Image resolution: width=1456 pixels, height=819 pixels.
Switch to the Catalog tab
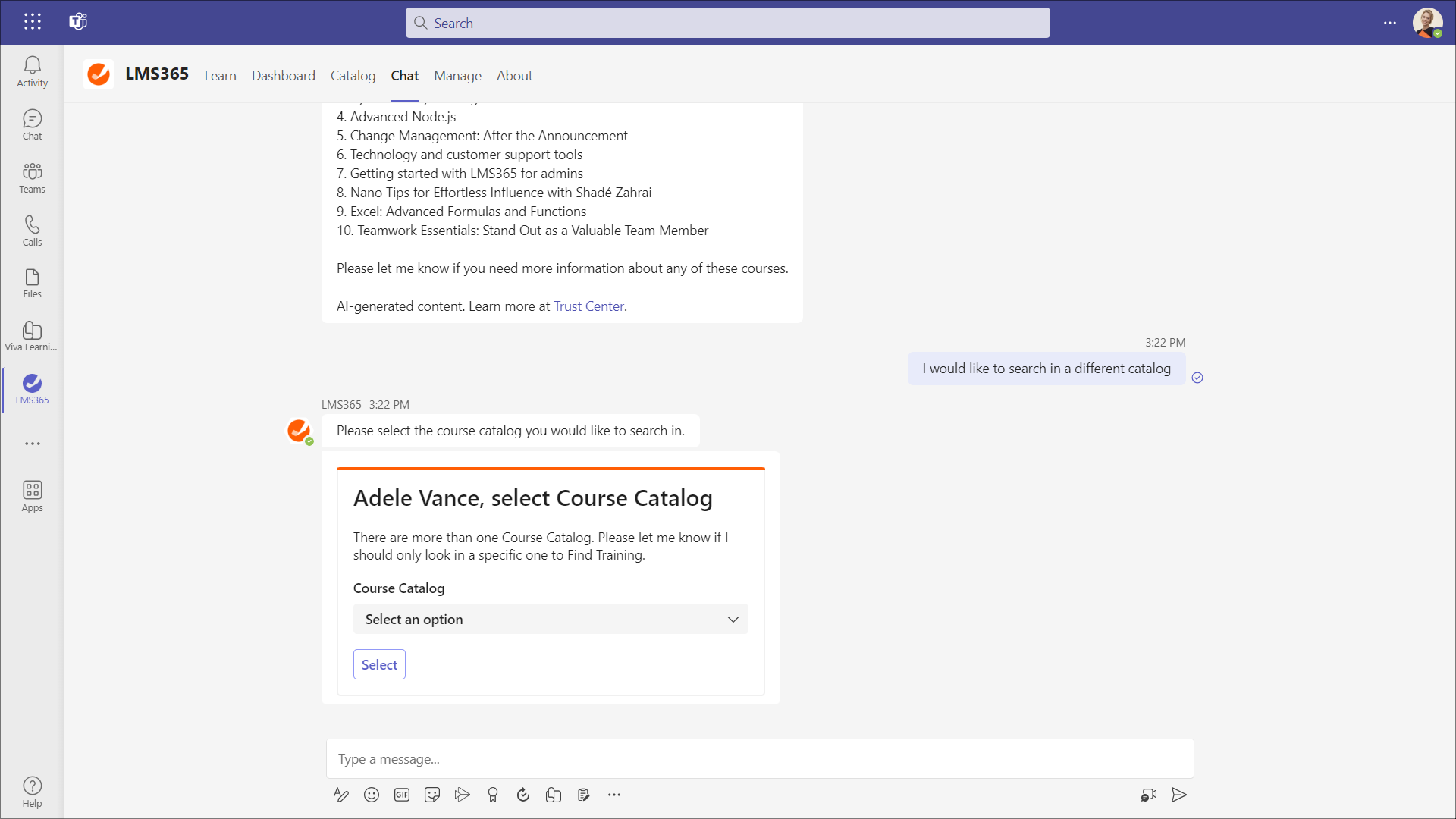coord(353,75)
